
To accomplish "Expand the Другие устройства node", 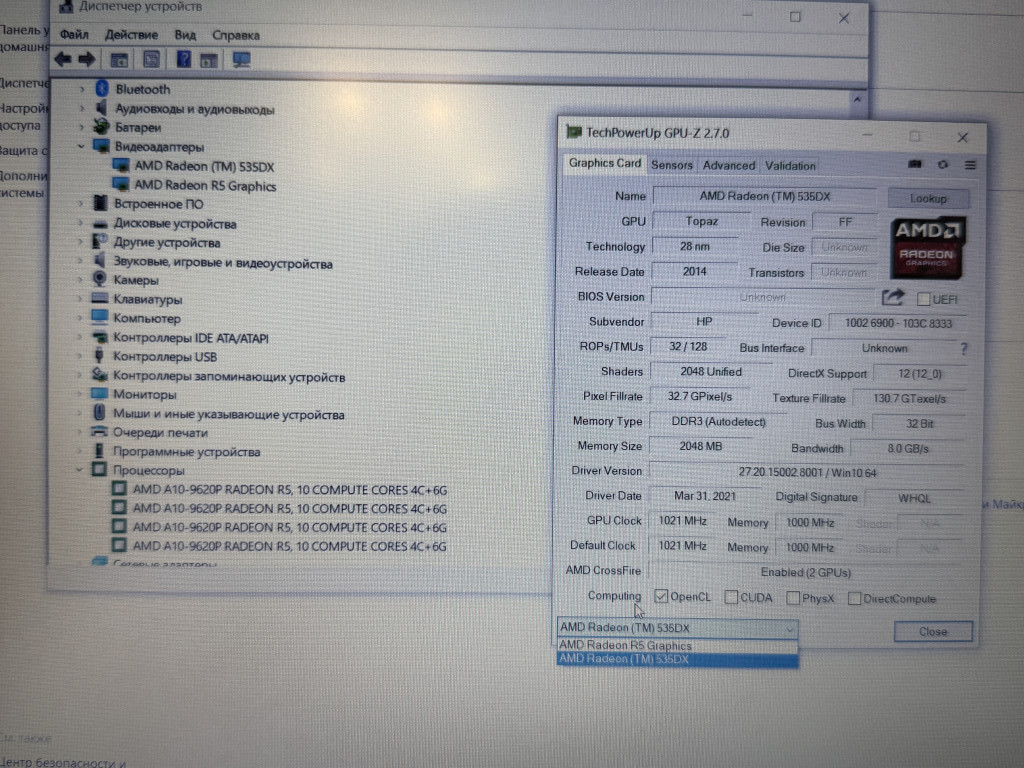I will click(81, 242).
